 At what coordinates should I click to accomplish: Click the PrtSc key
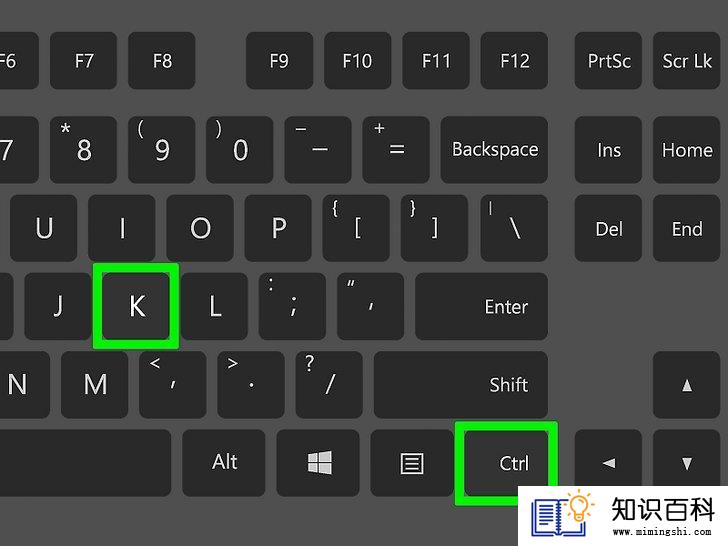click(x=608, y=61)
